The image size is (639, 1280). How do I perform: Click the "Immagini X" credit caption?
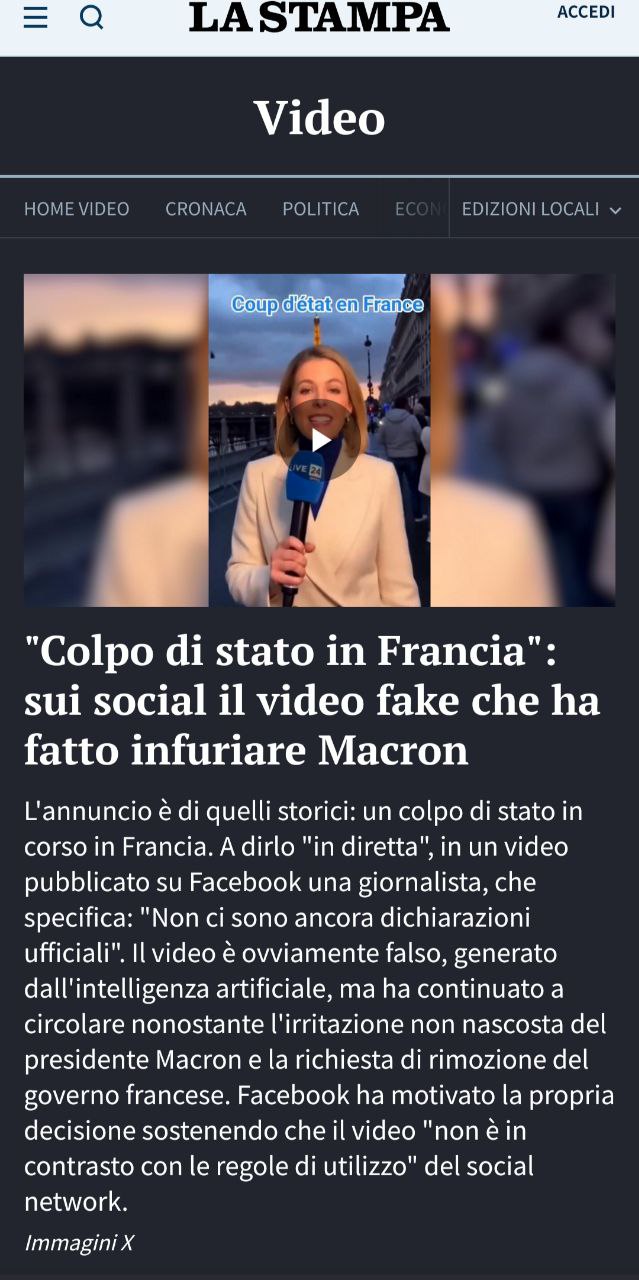[x=79, y=1243]
